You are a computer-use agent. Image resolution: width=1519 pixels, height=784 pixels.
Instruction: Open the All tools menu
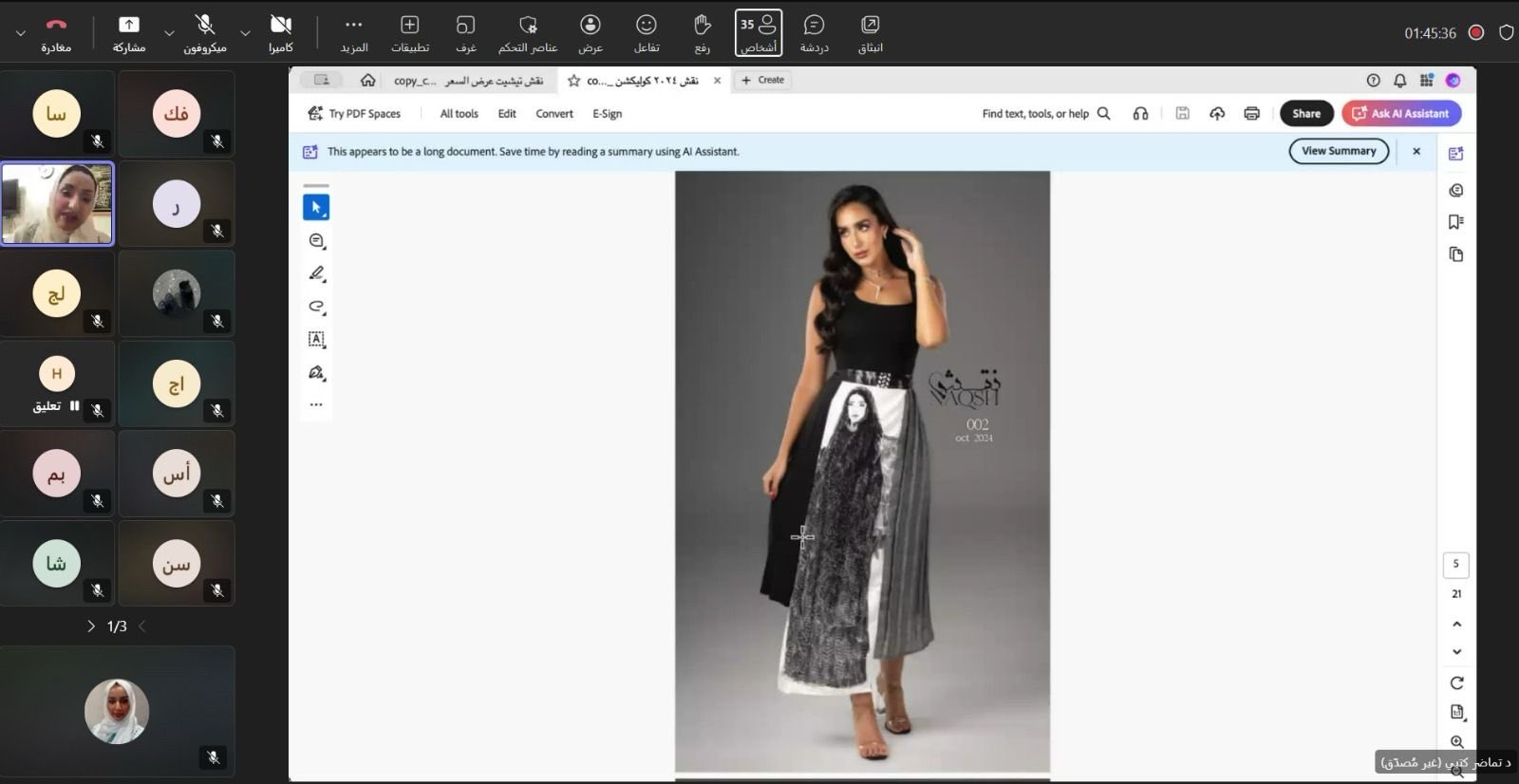[x=459, y=114]
